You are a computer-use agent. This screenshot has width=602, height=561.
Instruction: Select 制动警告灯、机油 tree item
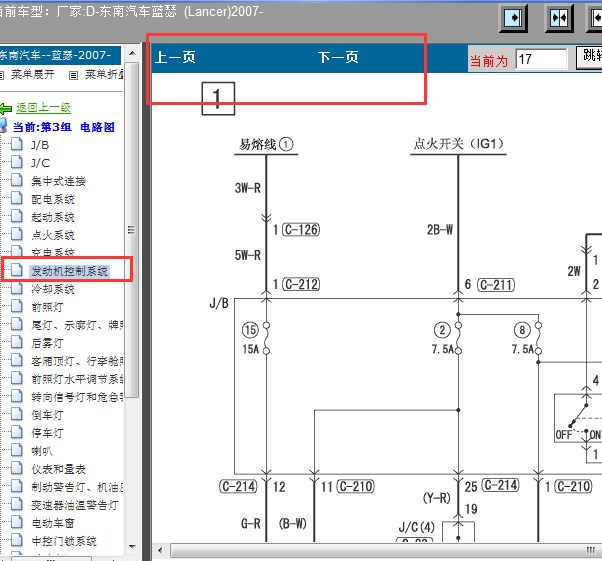point(77,487)
